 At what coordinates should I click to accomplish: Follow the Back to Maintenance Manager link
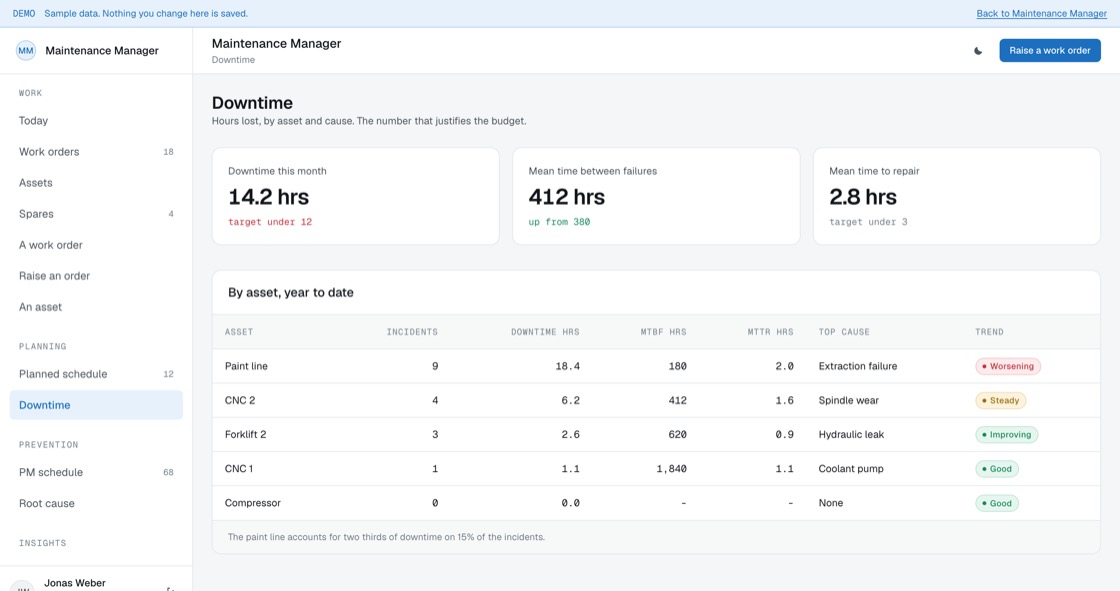1041,14
